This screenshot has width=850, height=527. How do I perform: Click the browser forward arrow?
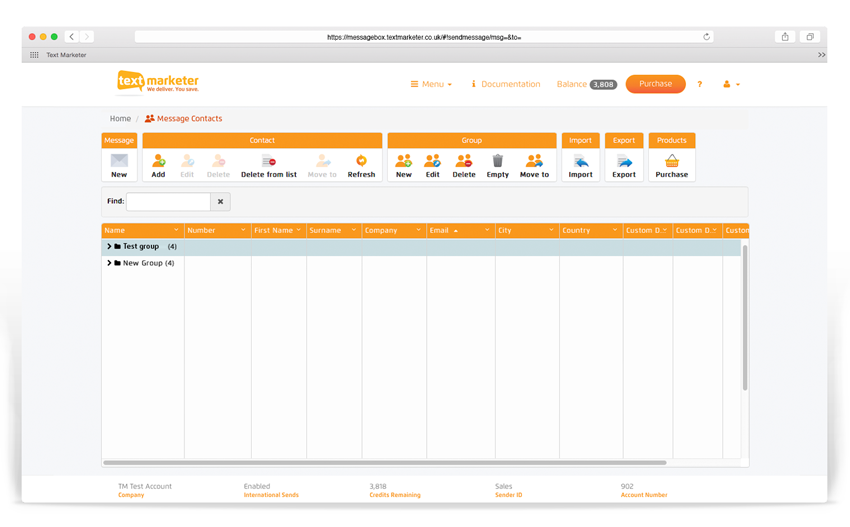point(87,37)
